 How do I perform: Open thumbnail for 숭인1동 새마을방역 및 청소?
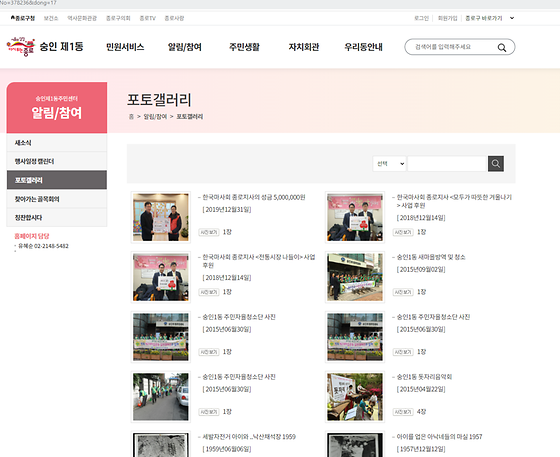355,277
